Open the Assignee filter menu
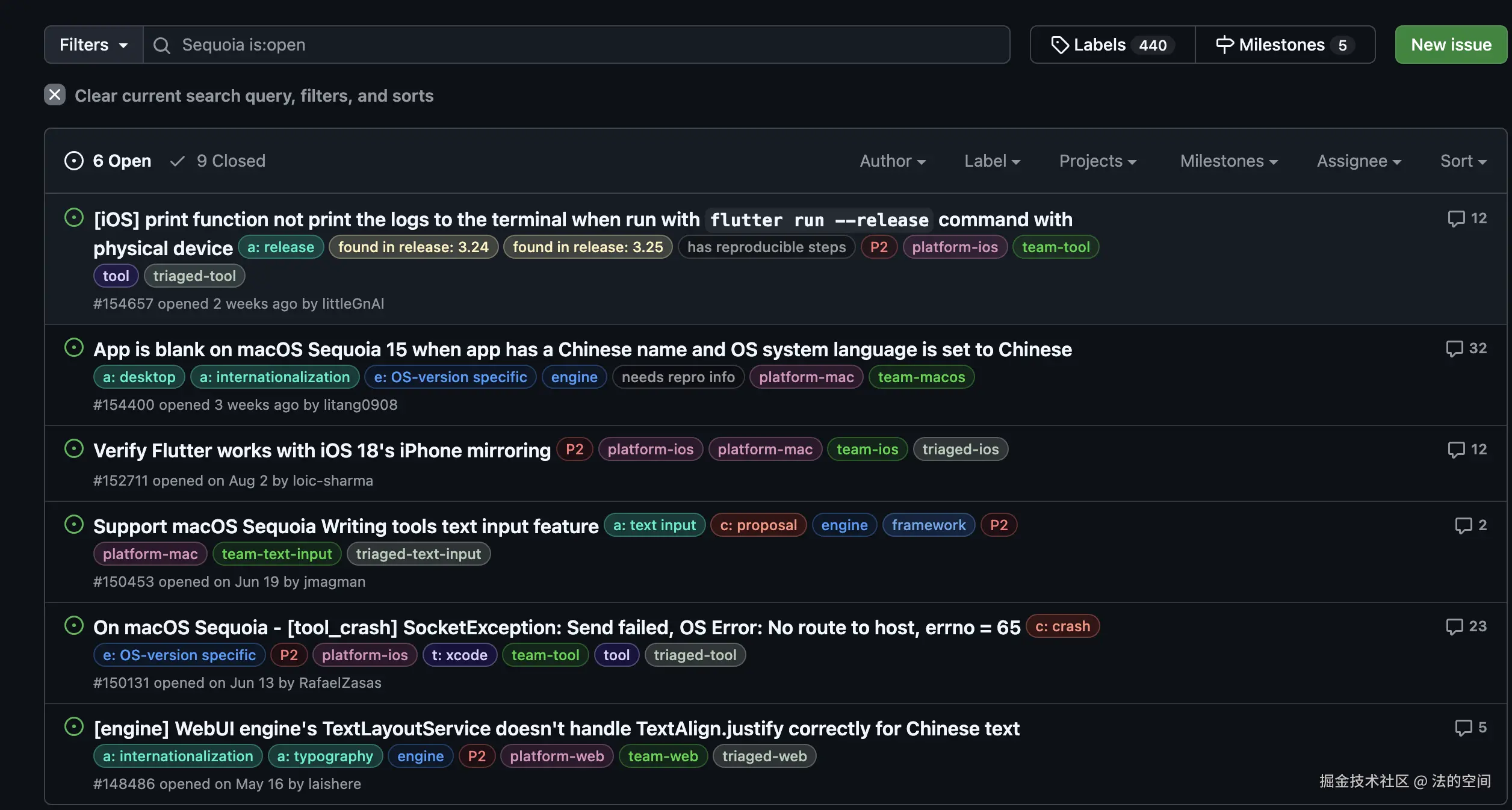Image resolution: width=1512 pixels, height=810 pixels. coord(1359,161)
